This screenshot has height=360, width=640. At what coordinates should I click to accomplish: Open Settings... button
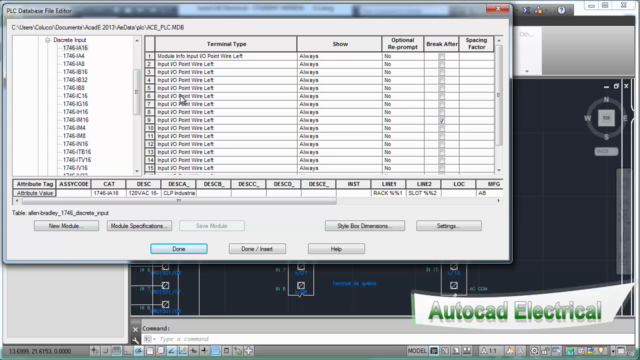(449, 226)
